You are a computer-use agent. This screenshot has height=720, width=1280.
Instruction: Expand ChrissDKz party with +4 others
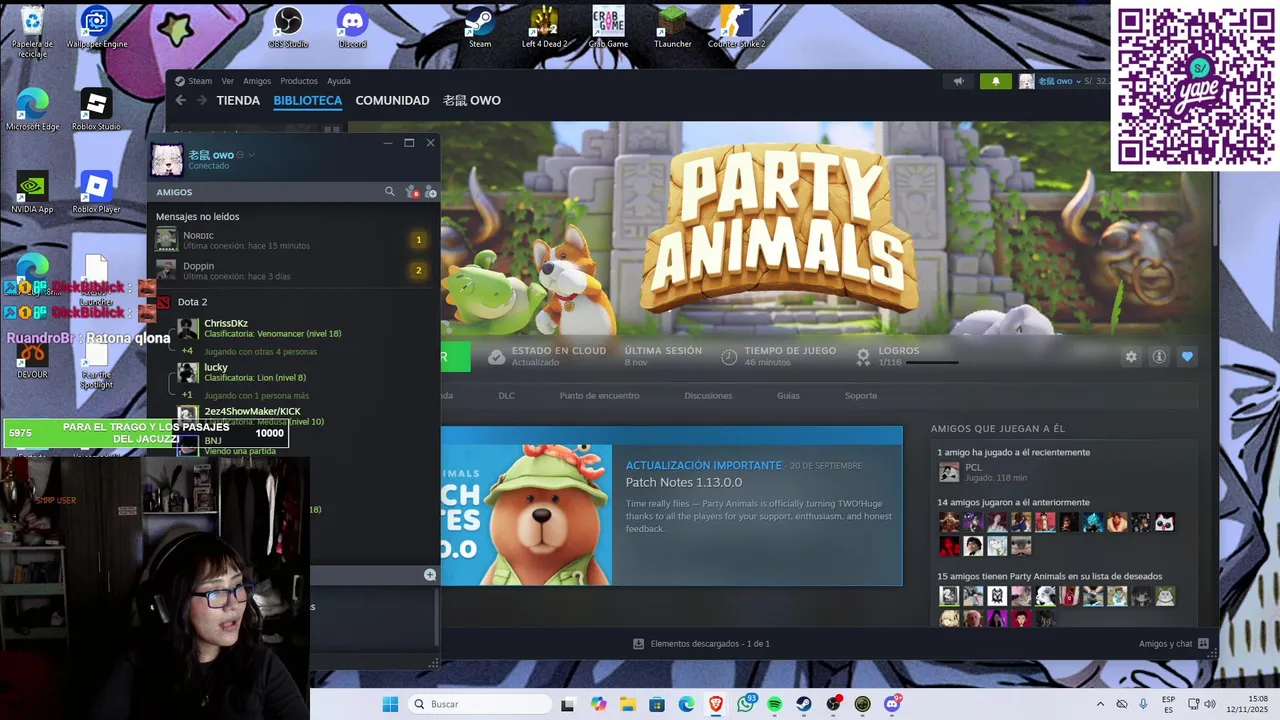click(x=187, y=351)
